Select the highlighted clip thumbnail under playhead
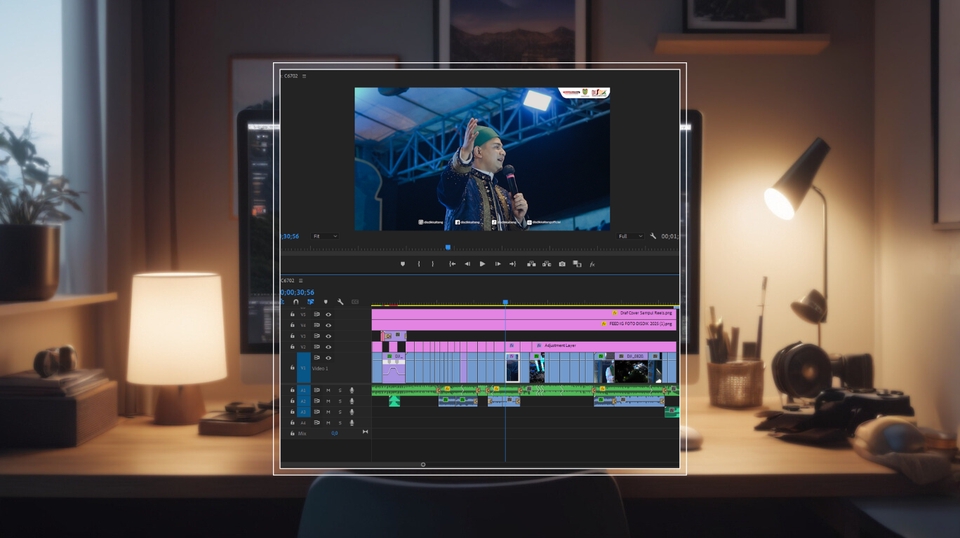 point(512,367)
